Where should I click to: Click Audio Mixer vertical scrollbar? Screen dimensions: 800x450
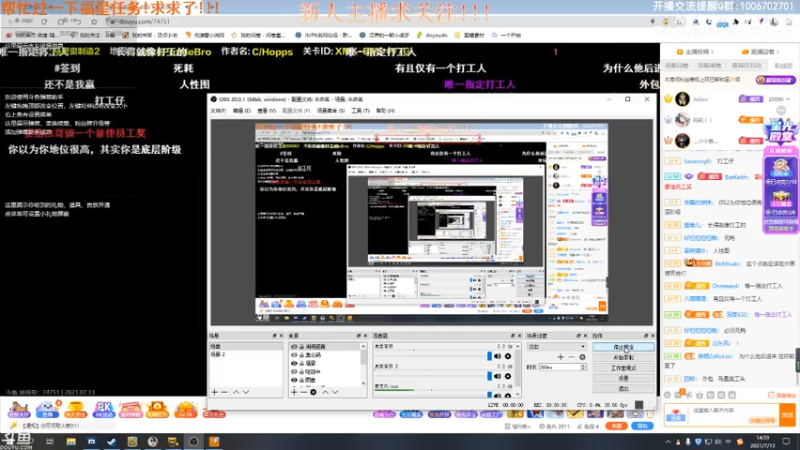(518, 370)
